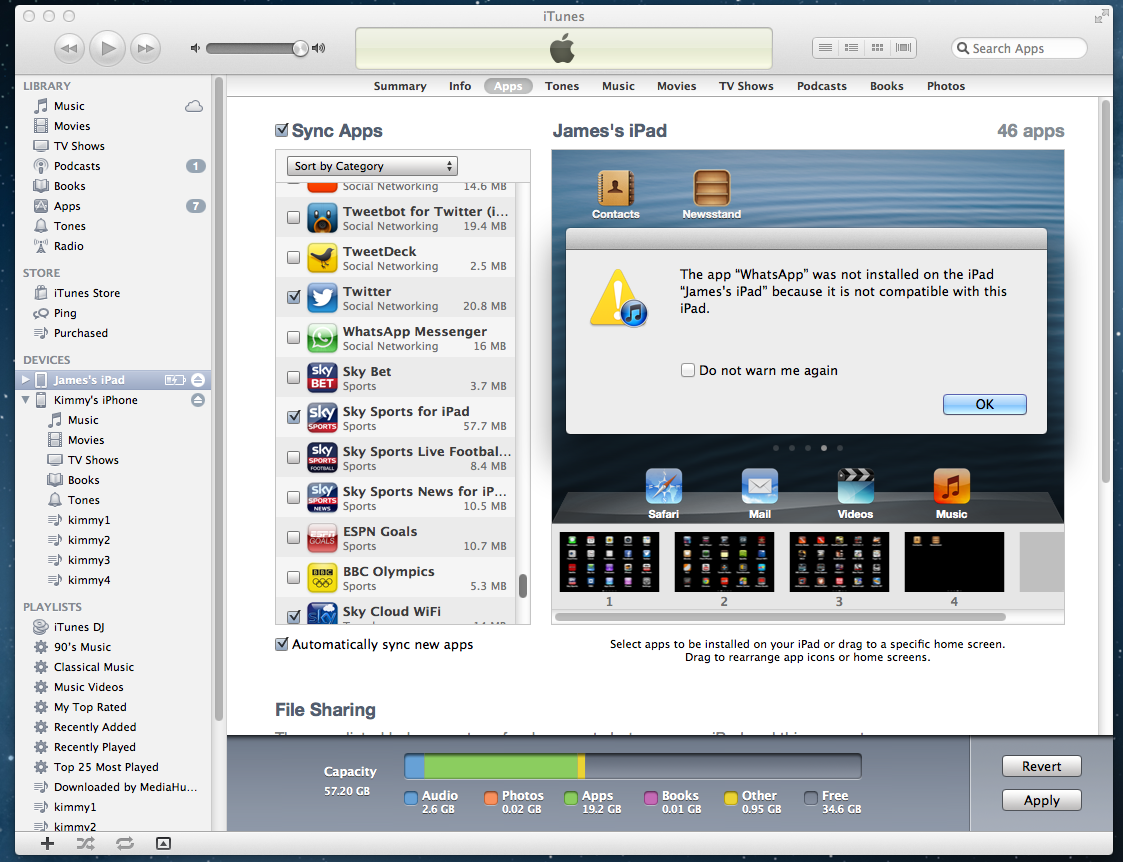Open Ping in the Store section

click(64, 314)
